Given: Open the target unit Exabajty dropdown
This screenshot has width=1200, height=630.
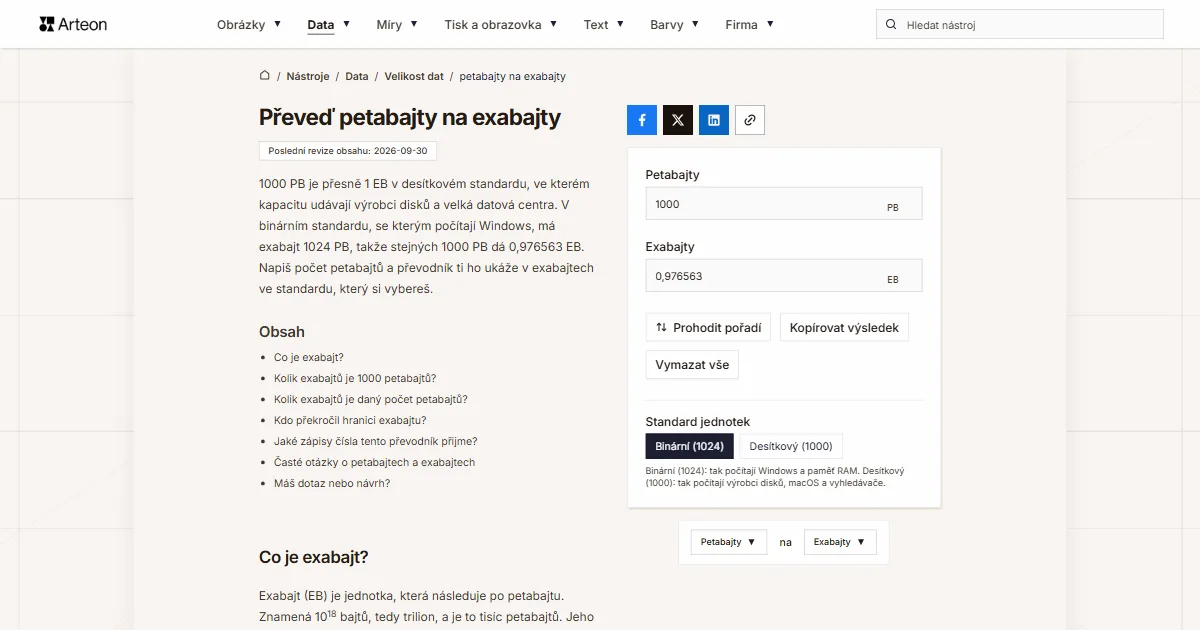Looking at the screenshot, I should point(840,542).
